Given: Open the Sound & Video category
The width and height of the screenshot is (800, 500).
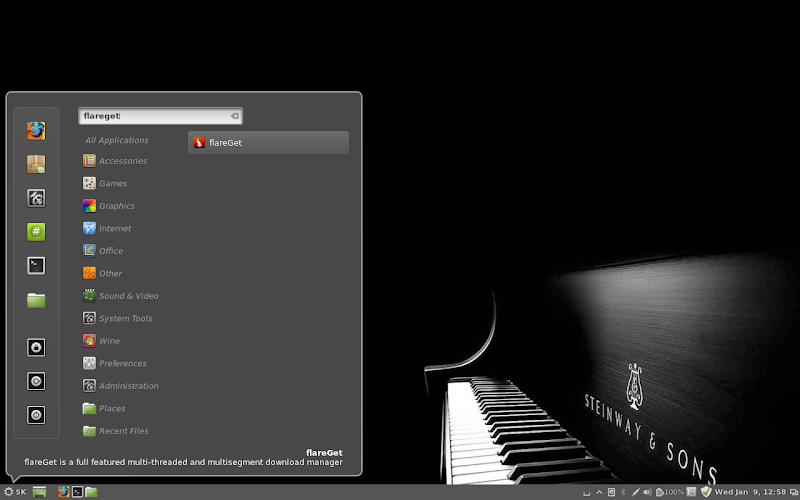Looking at the screenshot, I should 120,295.
